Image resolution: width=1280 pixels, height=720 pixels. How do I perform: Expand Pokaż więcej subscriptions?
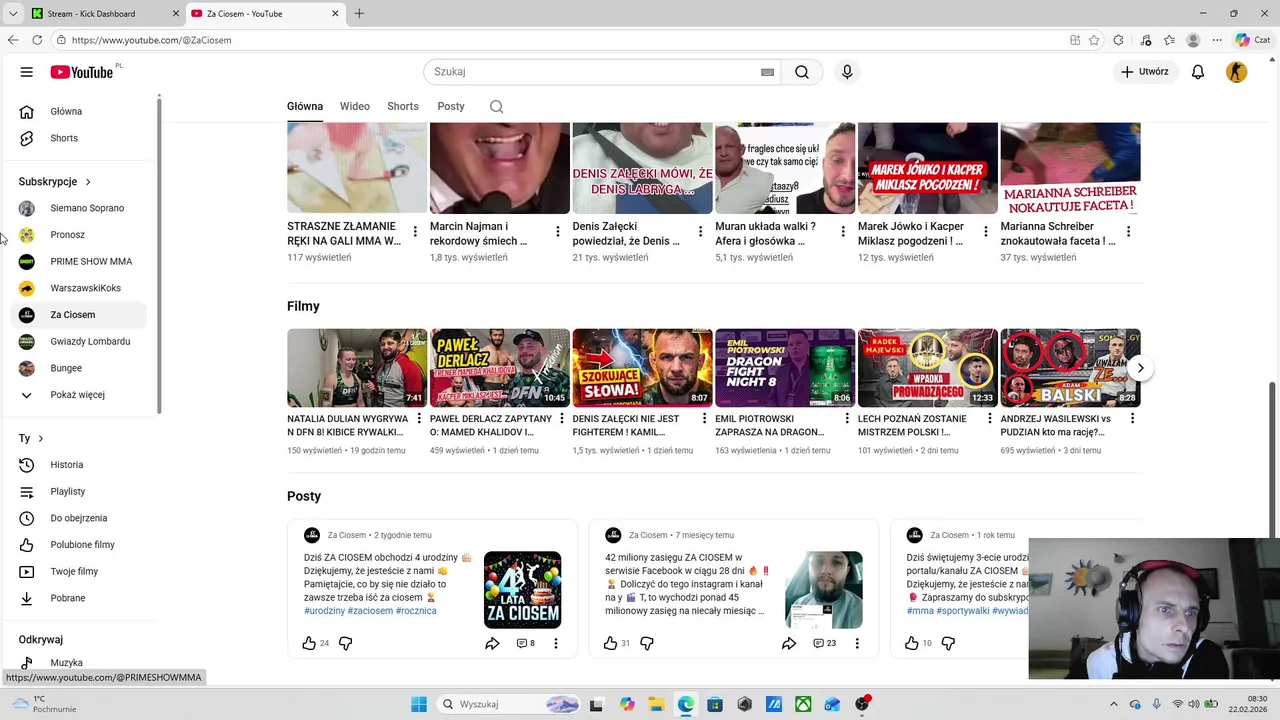[x=77, y=395]
